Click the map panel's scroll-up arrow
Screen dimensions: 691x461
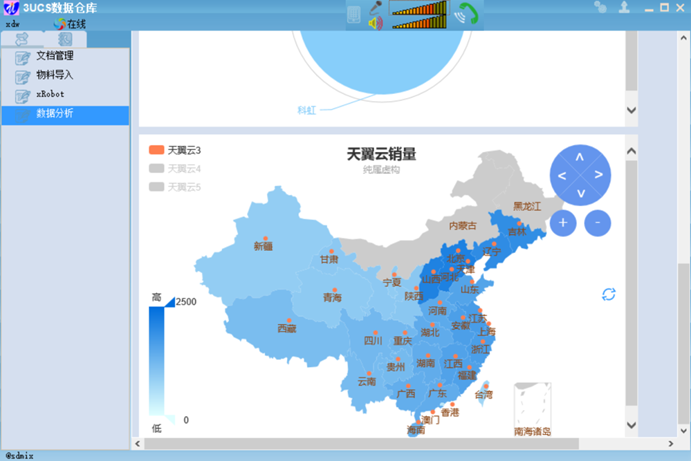pyautogui.click(x=632, y=151)
